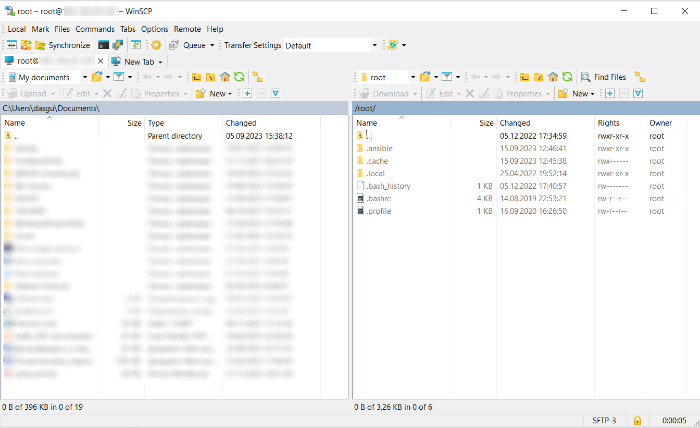Click the Synchronize button in toolbar
The height and width of the screenshot is (428, 700).
(x=62, y=45)
